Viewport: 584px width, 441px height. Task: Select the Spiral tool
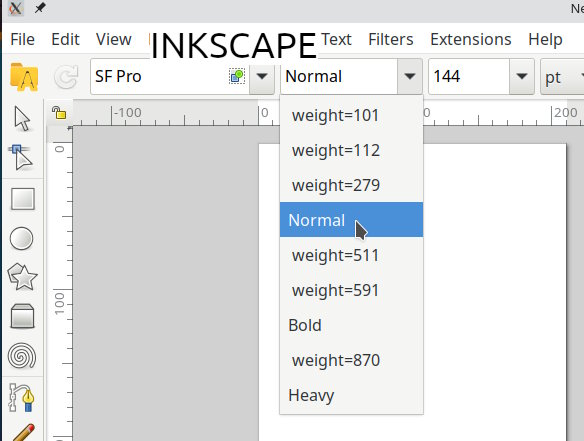point(22,356)
